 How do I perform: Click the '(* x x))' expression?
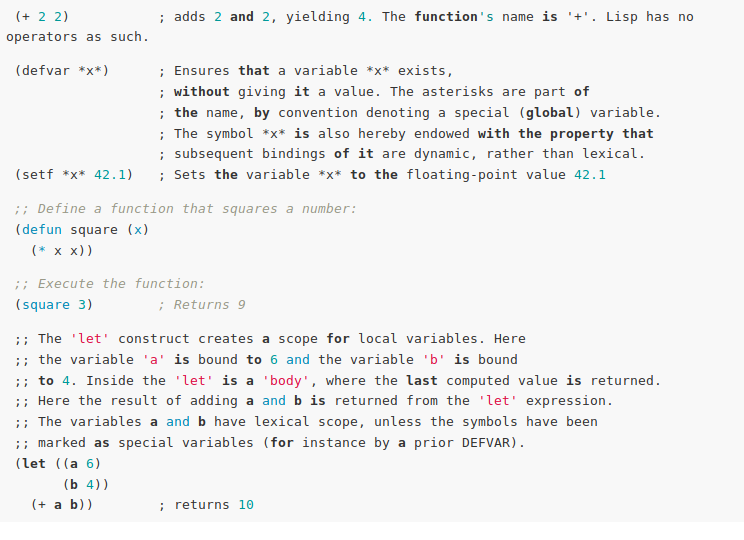(x=62, y=251)
